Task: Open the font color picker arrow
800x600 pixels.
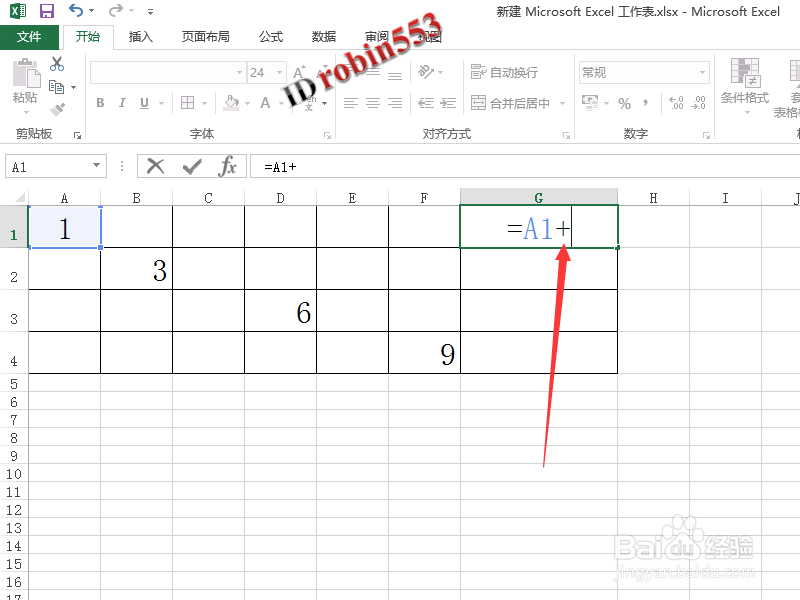Action: click(280, 103)
